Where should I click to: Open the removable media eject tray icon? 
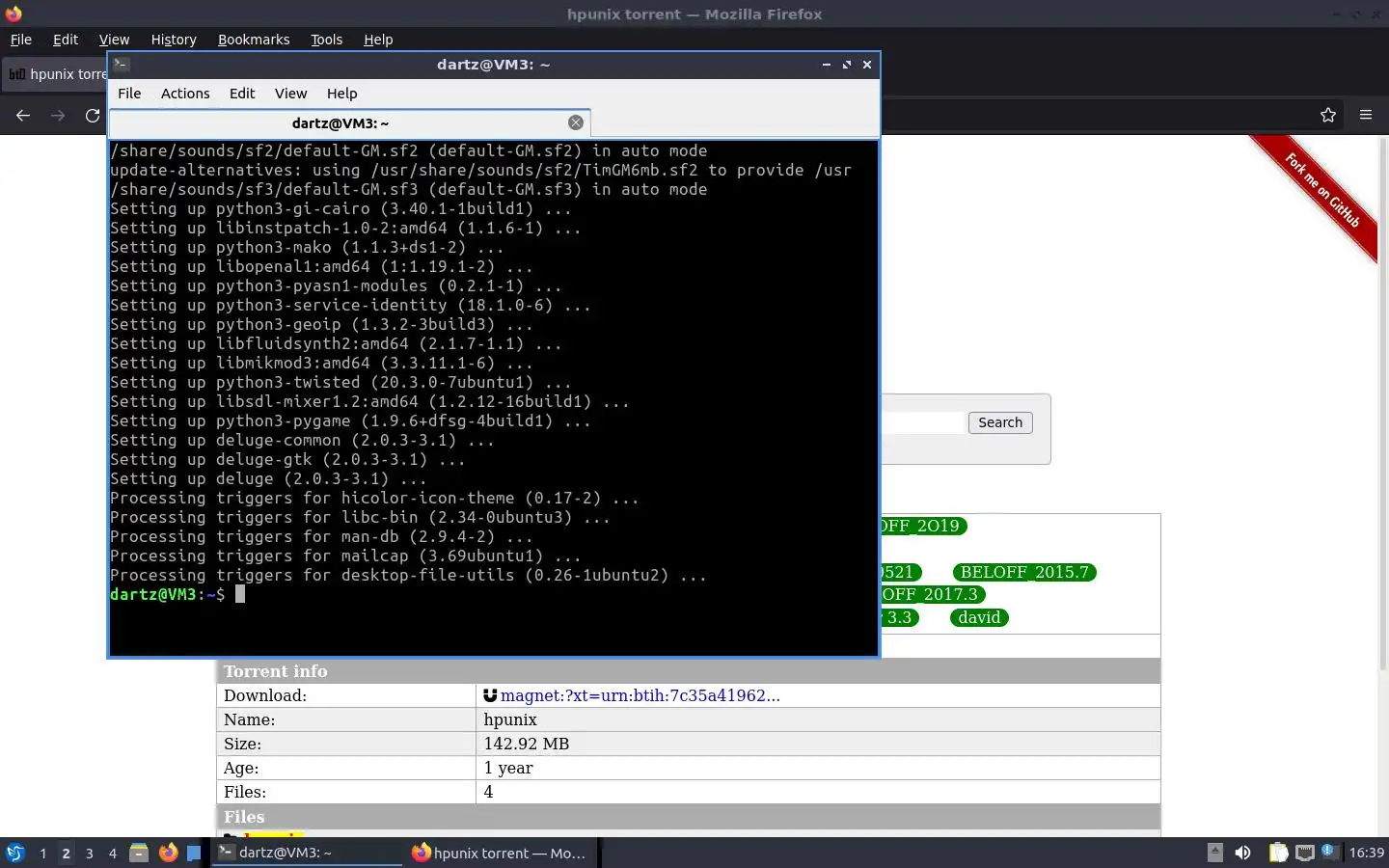[1215, 853]
